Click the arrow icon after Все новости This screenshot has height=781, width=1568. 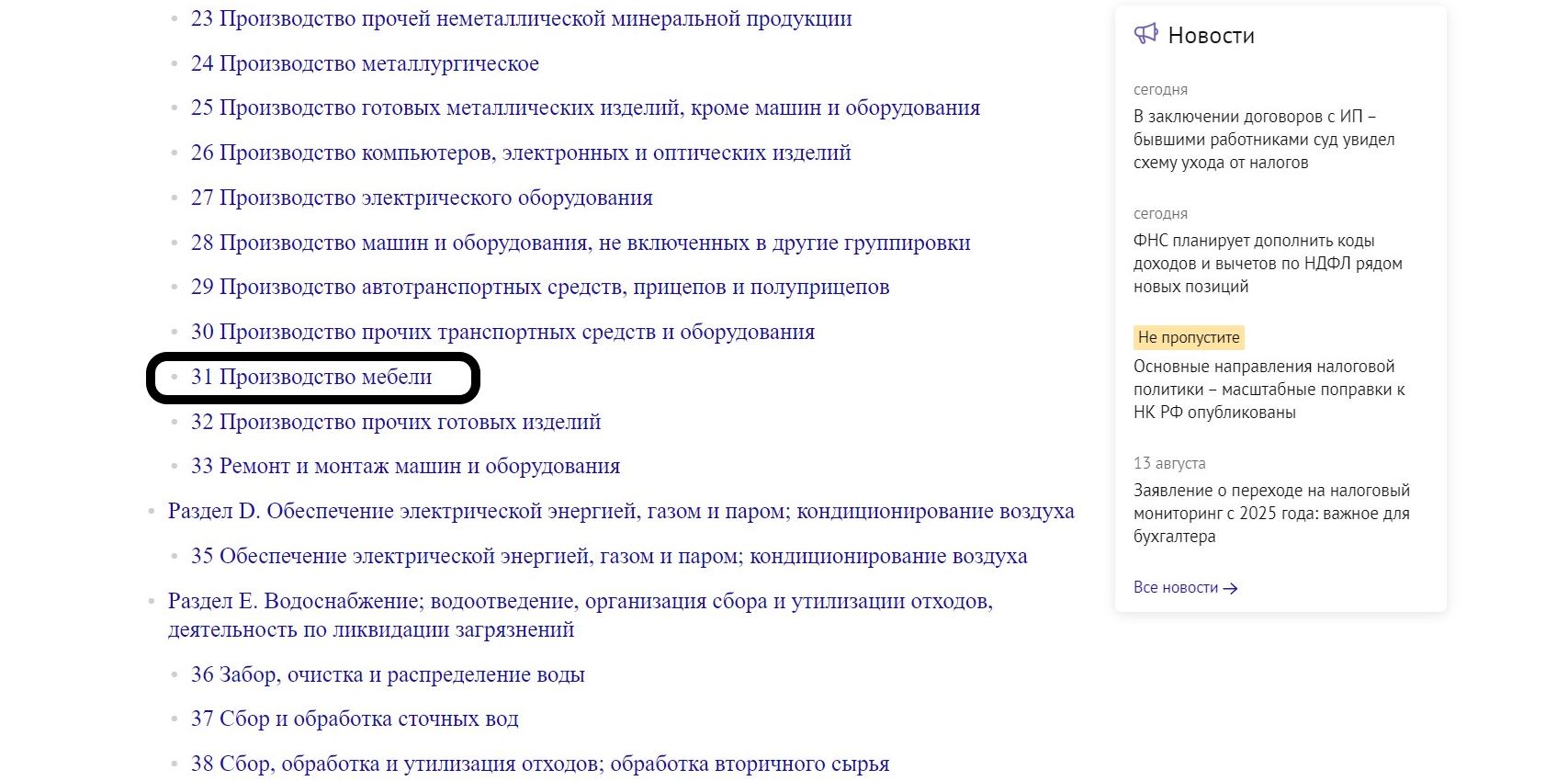coord(1231,588)
